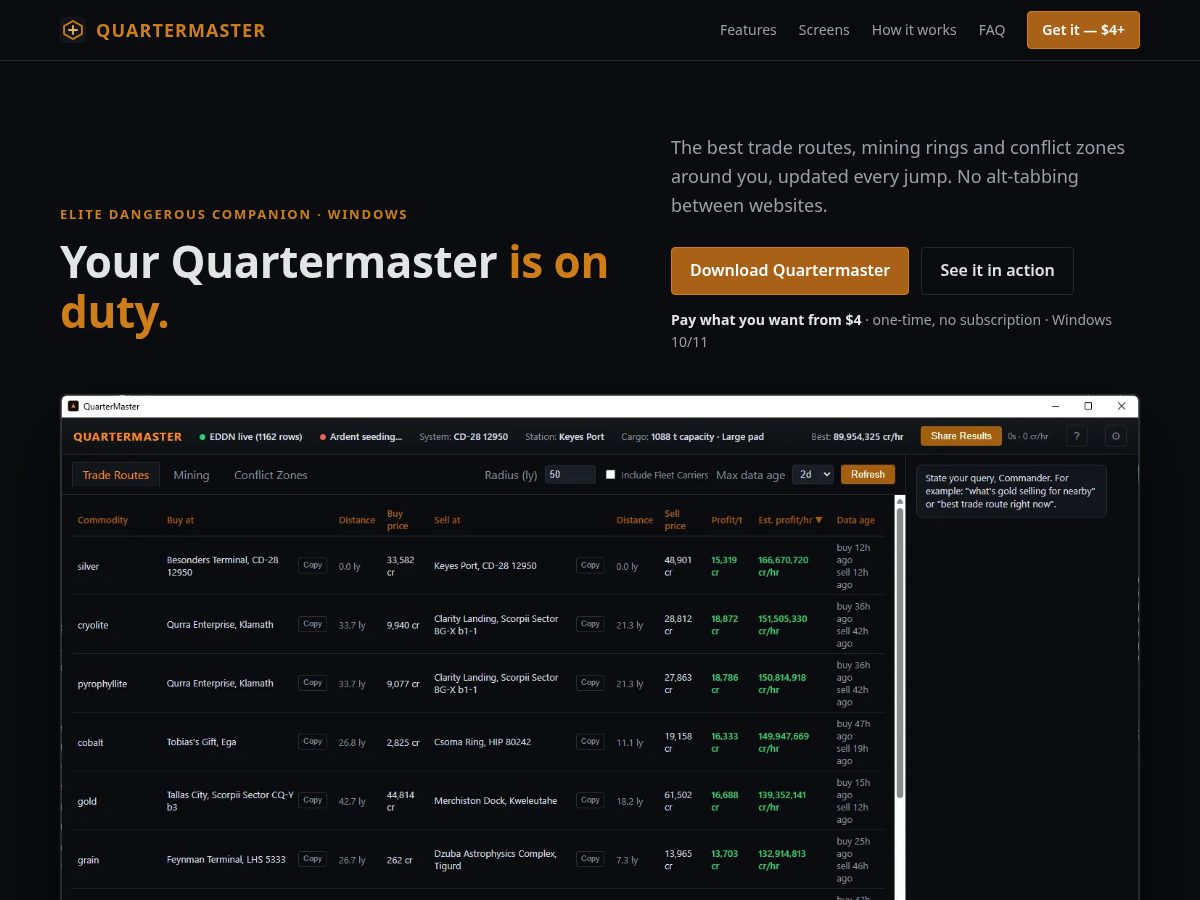Viewport: 1200px width, 900px height.
Task: Click the Get it — $4+ button
Action: pyautogui.click(x=1083, y=30)
